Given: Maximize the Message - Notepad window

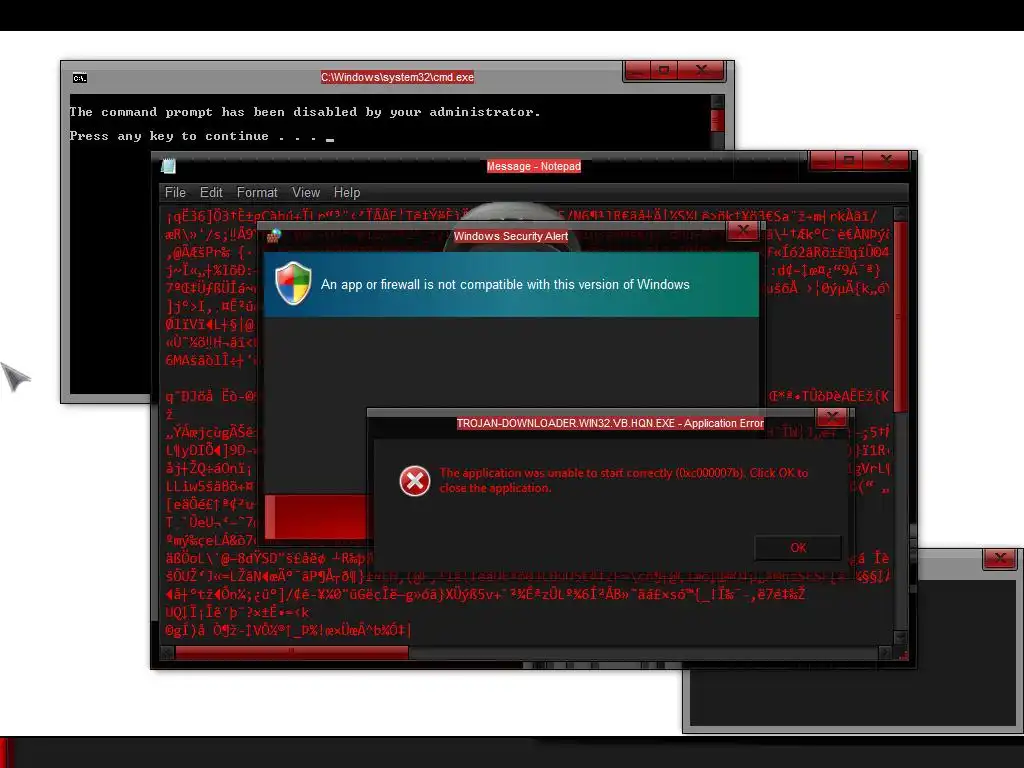Looking at the screenshot, I should click(x=848, y=160).
